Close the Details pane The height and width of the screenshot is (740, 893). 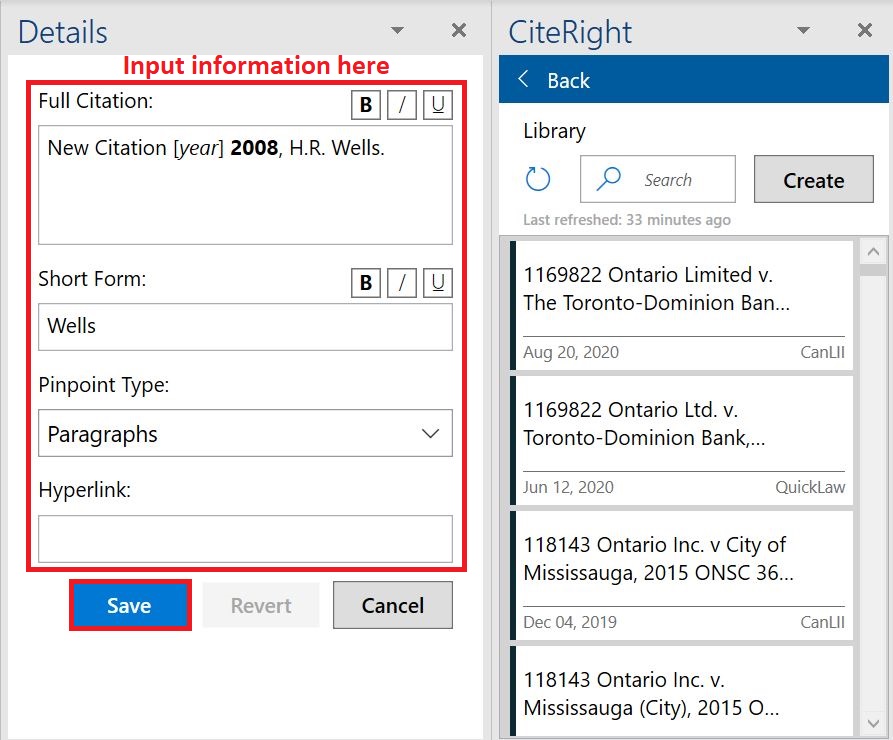[x=459, y=31]
